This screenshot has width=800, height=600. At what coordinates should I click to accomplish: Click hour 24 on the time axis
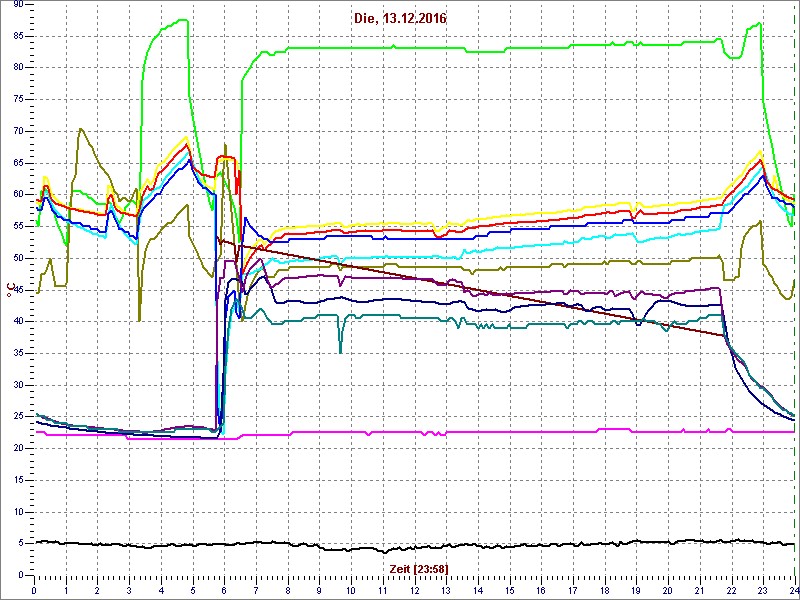[x=794, y=588]
